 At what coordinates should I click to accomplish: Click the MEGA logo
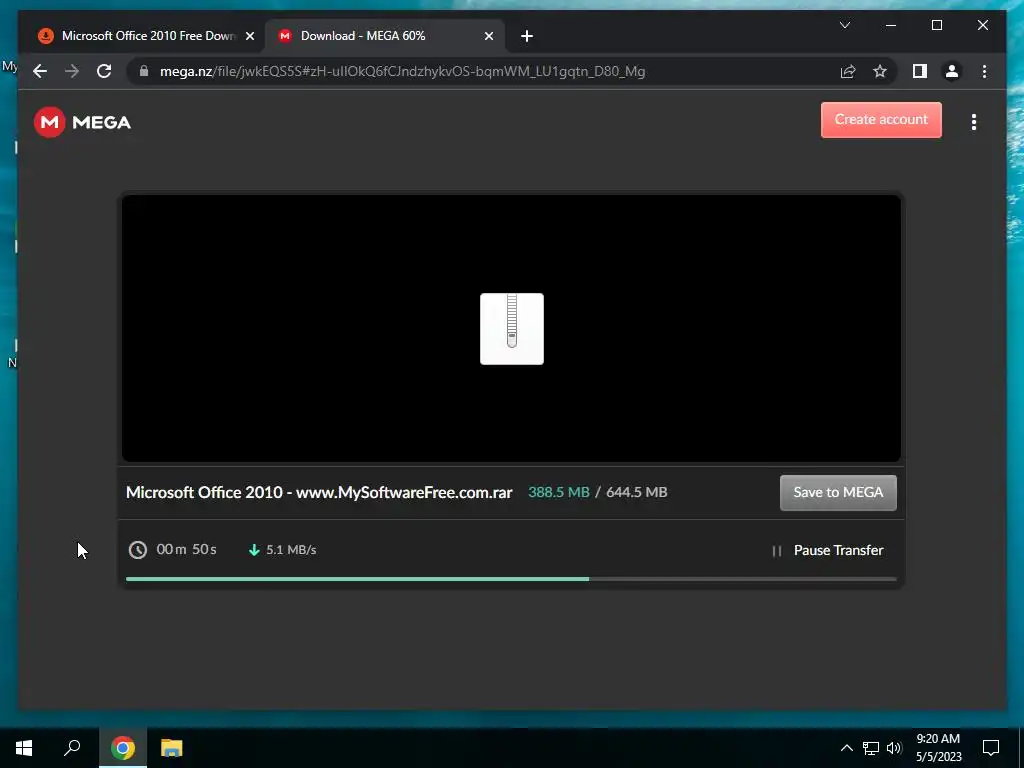pos(82,122)
